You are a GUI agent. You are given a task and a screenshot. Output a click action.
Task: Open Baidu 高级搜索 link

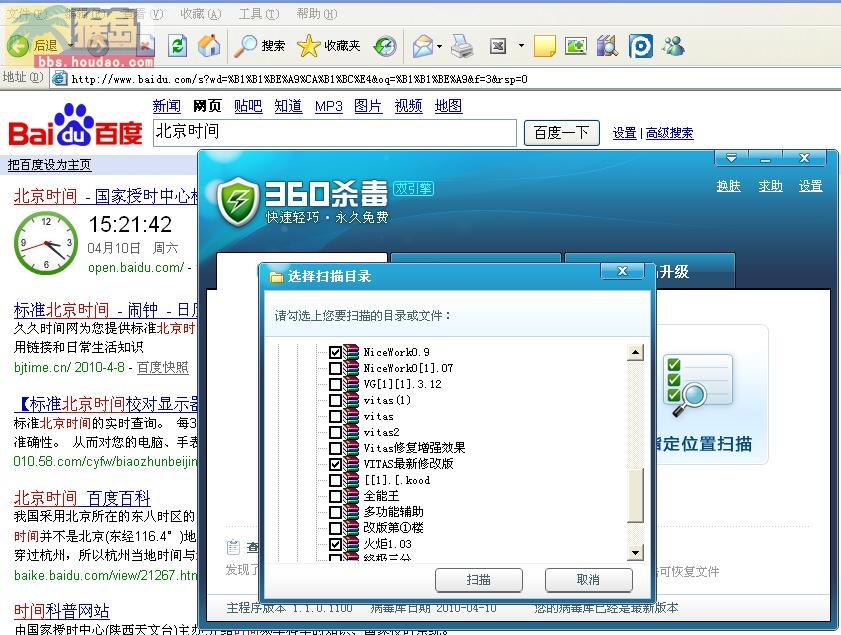click(x=669, y=133)
